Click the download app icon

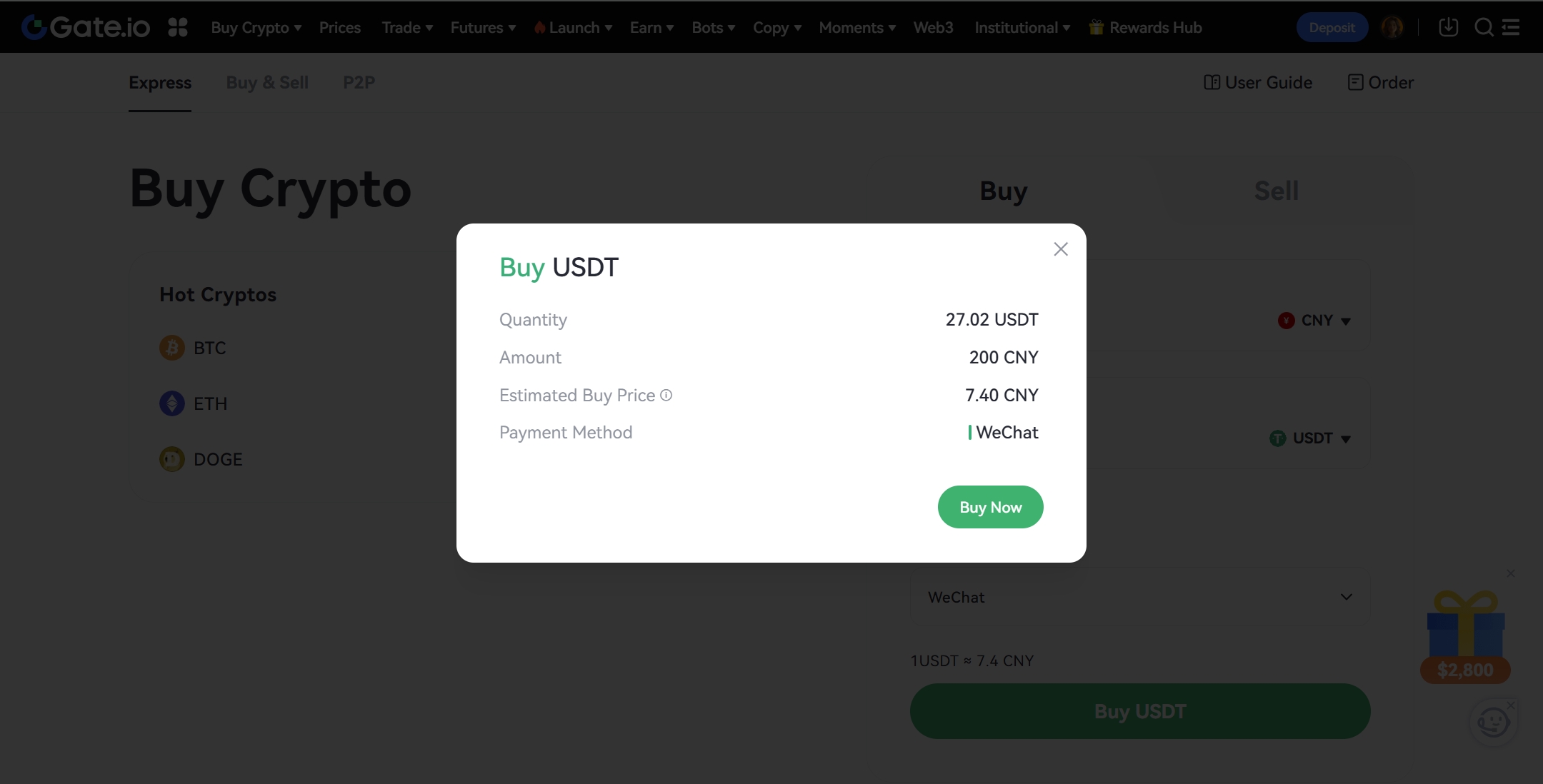[x=1448, y=27]
